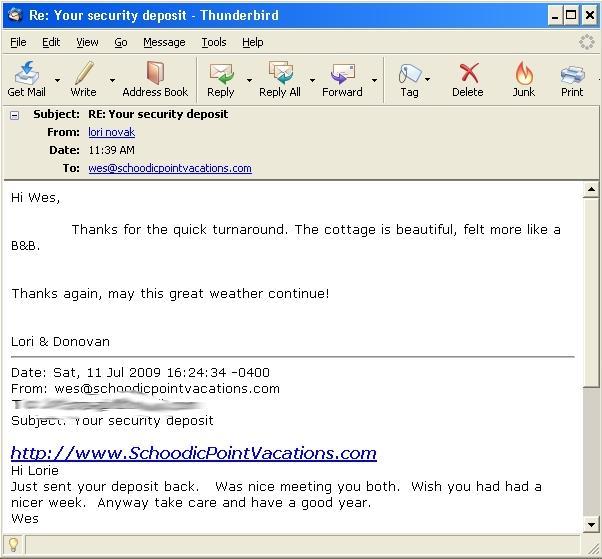This screenshot has height=559, width=602.
Task: Collapse the message header with minus box
Action: click(15, 115)
